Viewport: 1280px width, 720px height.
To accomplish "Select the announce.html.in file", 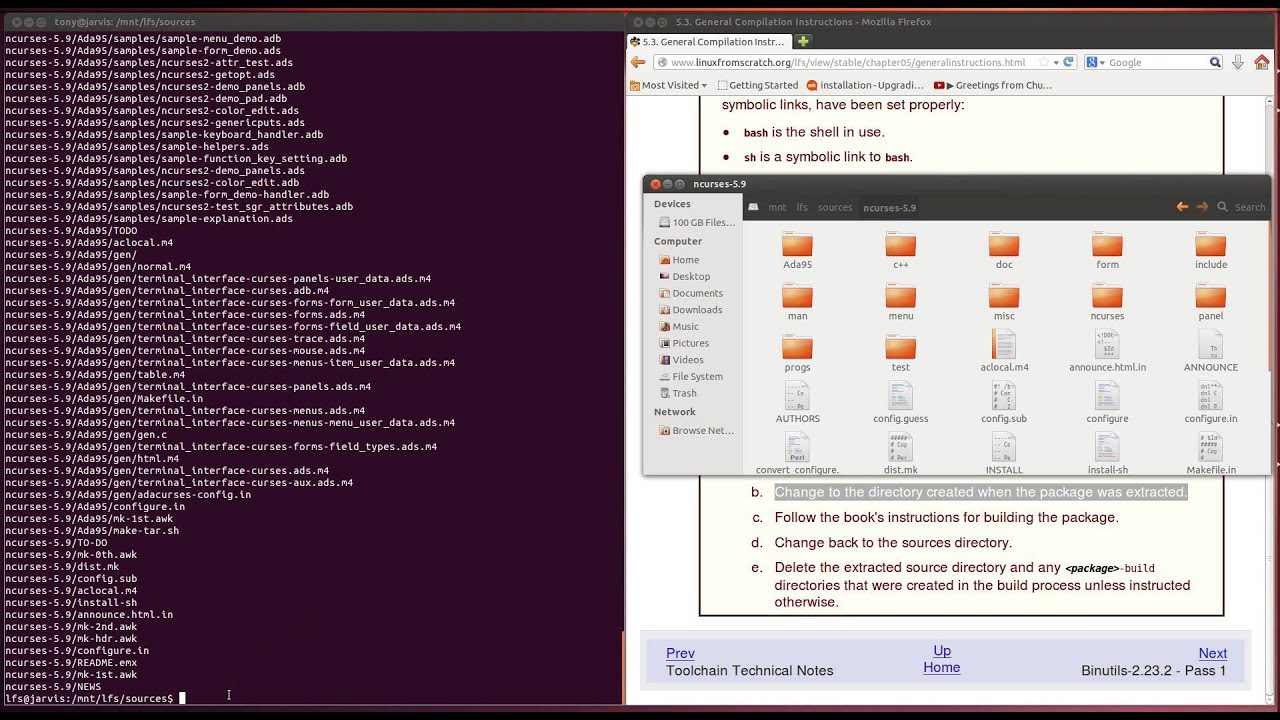I will tap(1107, 351).
